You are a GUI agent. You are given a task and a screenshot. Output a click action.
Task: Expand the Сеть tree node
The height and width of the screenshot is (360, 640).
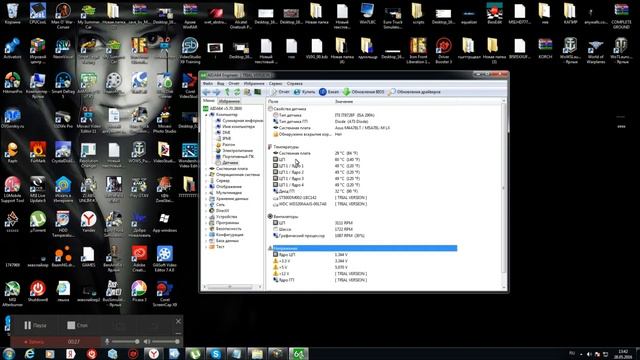(x=206, y=204)
